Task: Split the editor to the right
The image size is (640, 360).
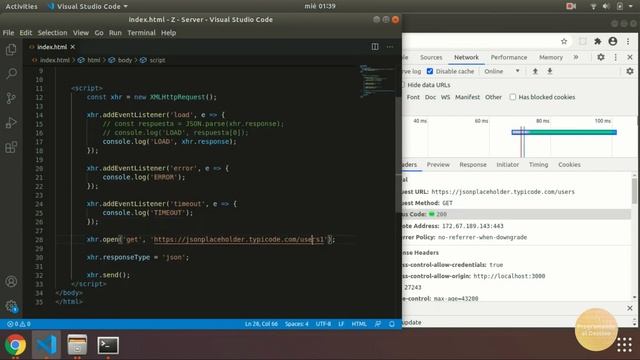Action: [375, 47]
